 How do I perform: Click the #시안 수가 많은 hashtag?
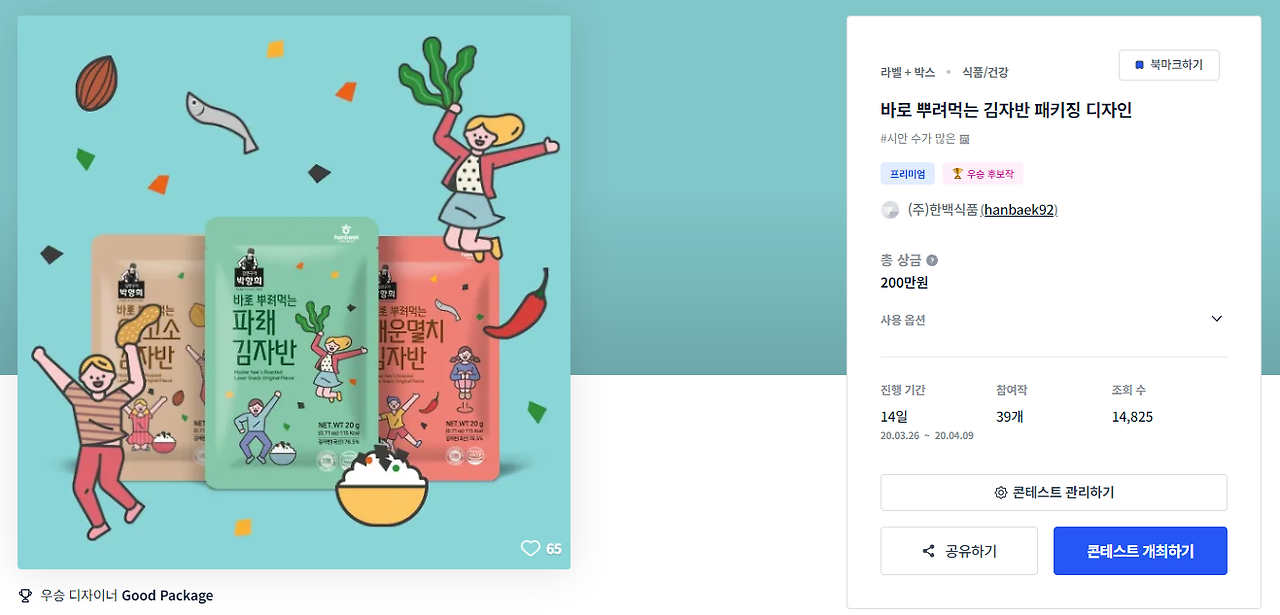(x=918, y=139)
